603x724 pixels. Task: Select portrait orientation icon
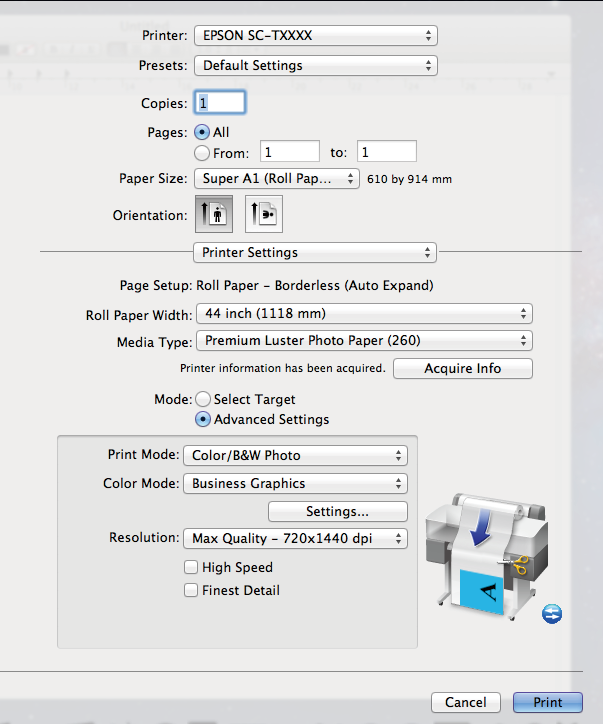[x=214, y=214]
